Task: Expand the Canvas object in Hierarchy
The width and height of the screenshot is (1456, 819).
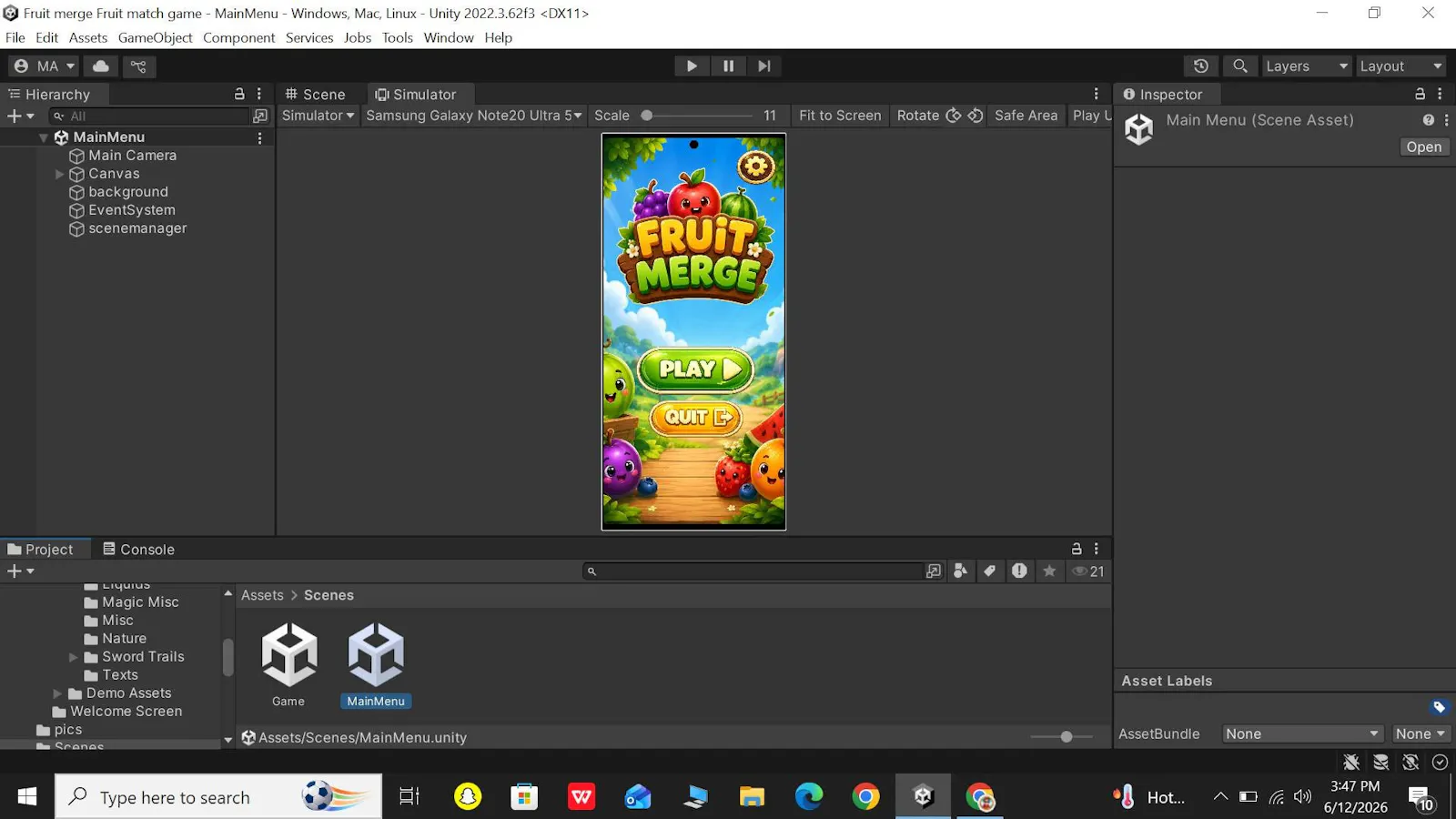Action: (x=59, y=174)
